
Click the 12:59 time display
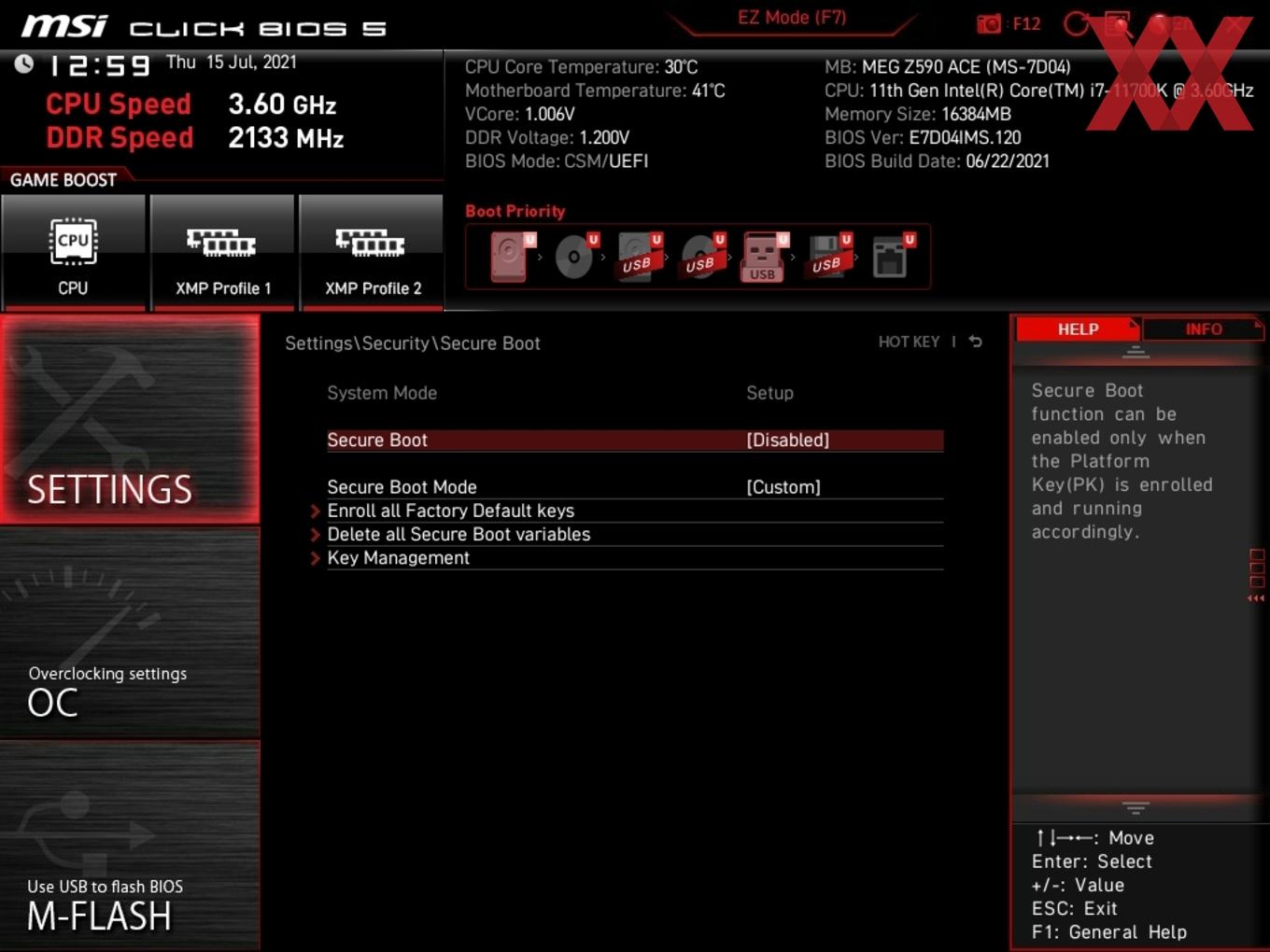point(99,66)
